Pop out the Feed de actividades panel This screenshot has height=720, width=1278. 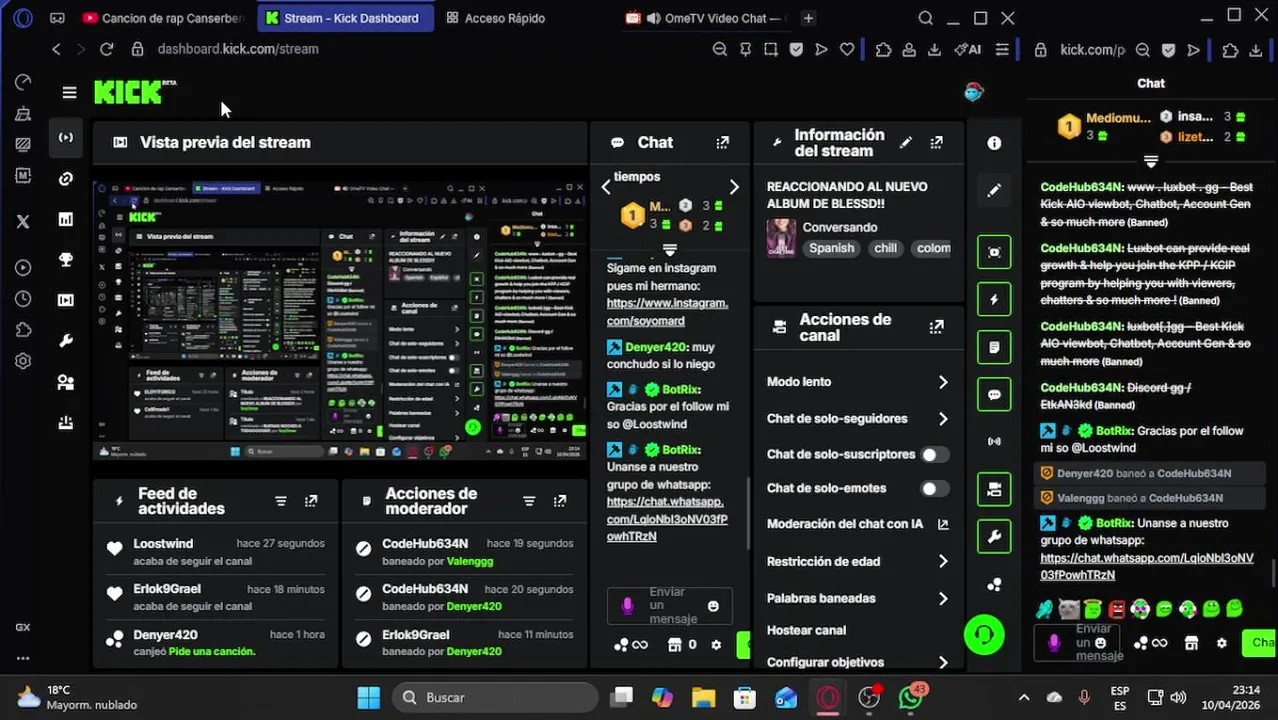point(311,501)
